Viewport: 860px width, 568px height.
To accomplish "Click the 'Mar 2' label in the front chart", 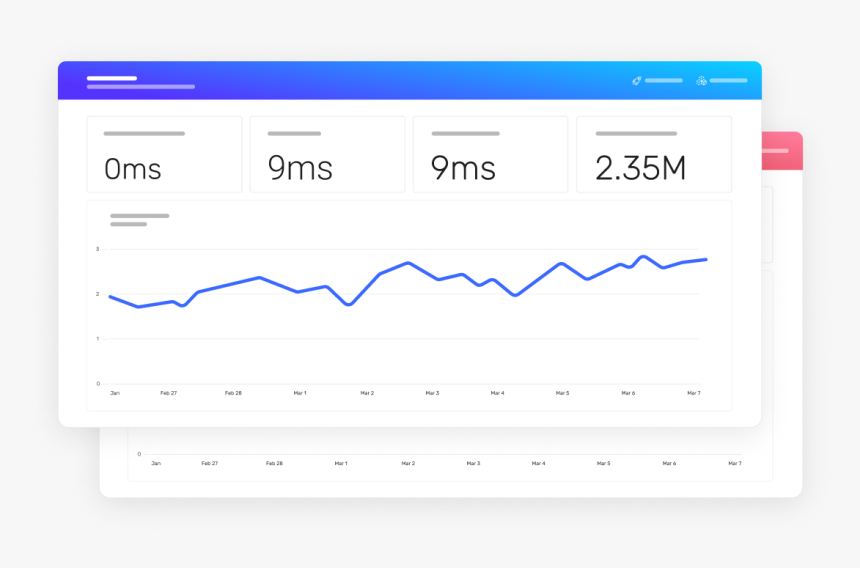I will pos(367,393).
